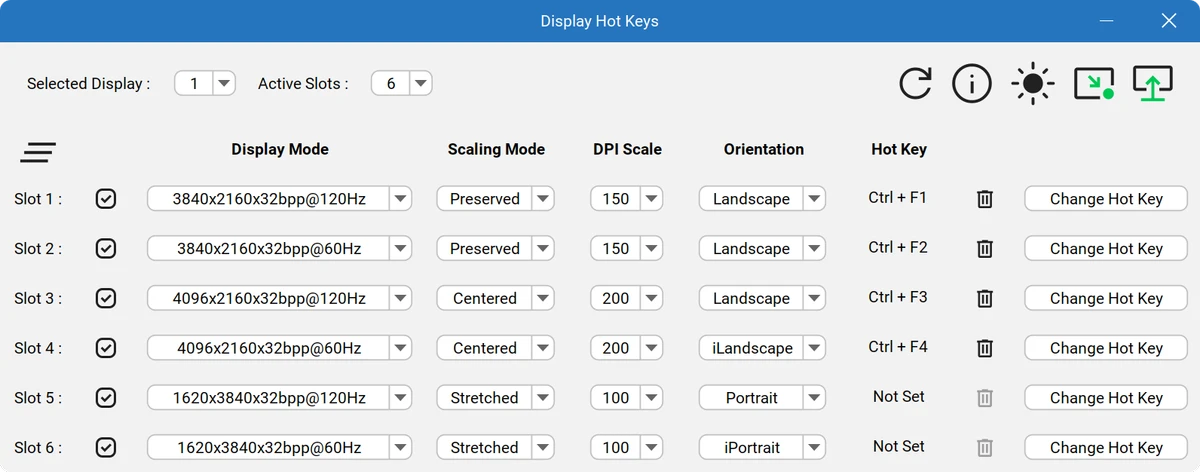Toggle the Slot 6 checkbox
The width and height of the screenshot is (1200, 472).
tap(106, 448)
